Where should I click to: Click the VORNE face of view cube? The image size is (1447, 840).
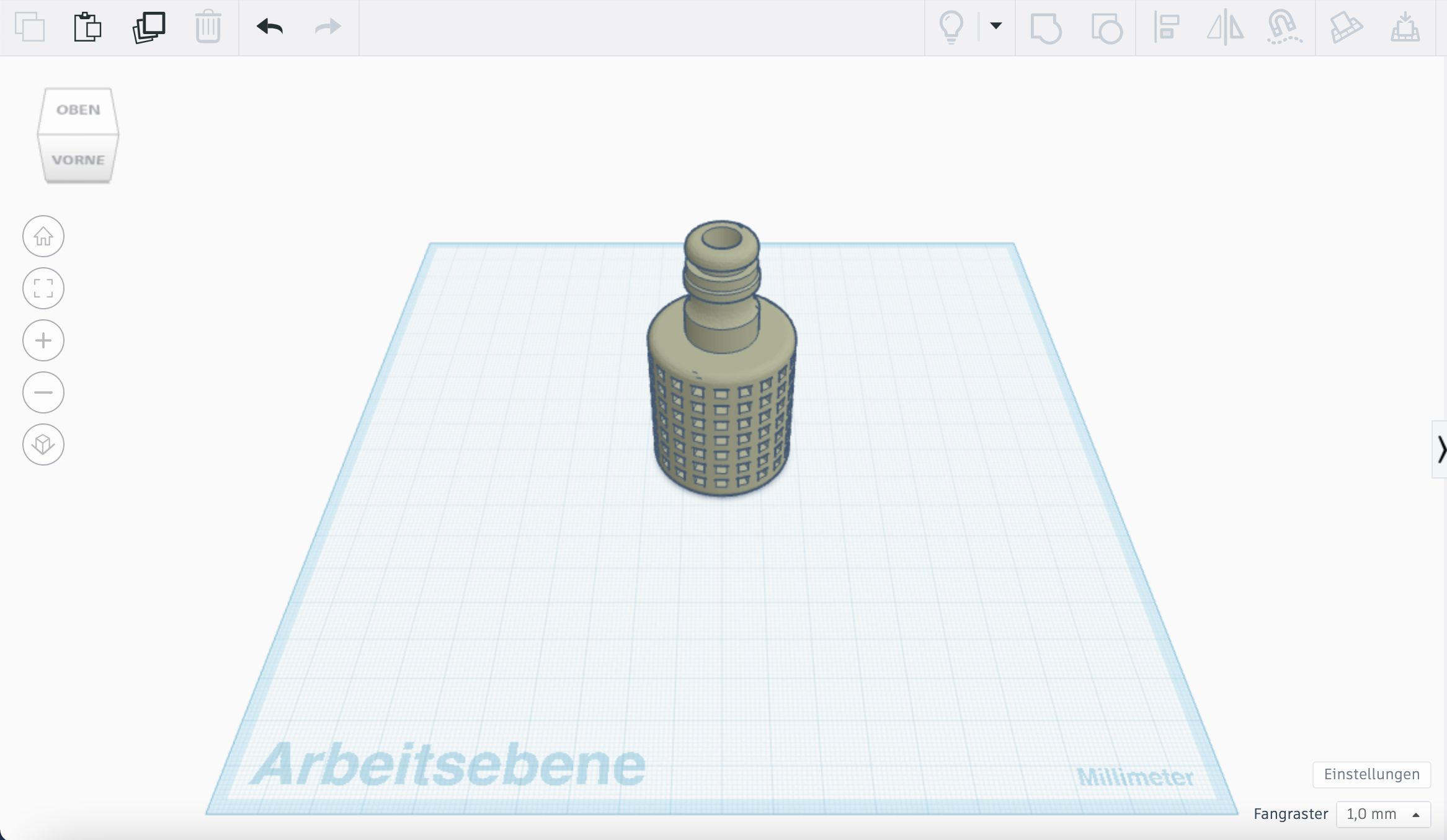point(78,159)
